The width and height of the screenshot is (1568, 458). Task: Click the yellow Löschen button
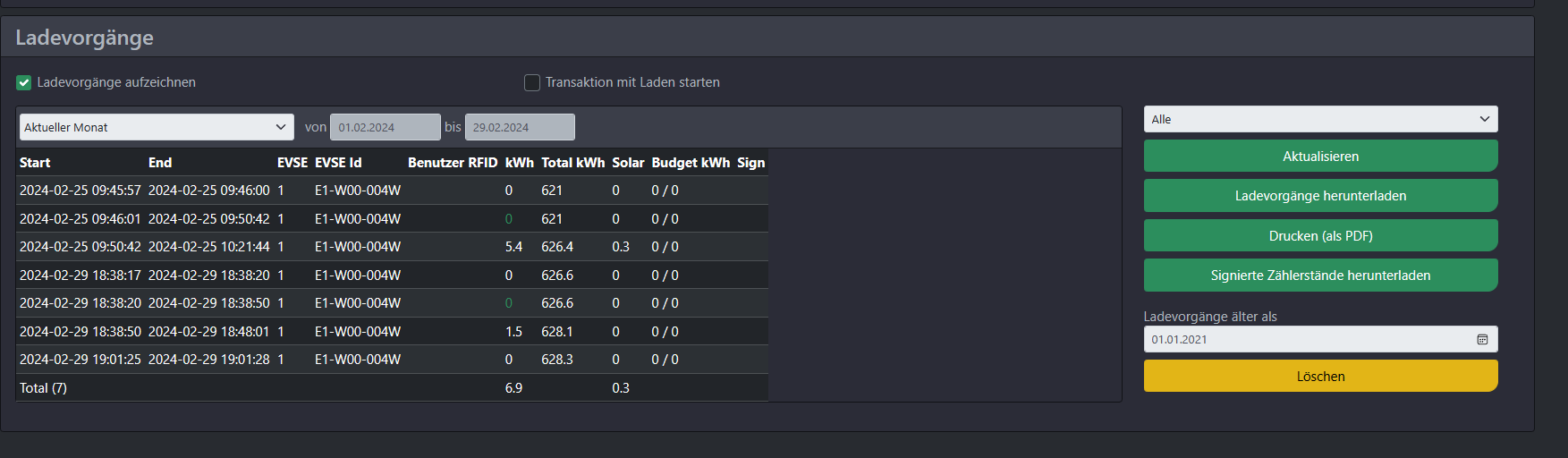(x=1320, y=376)
